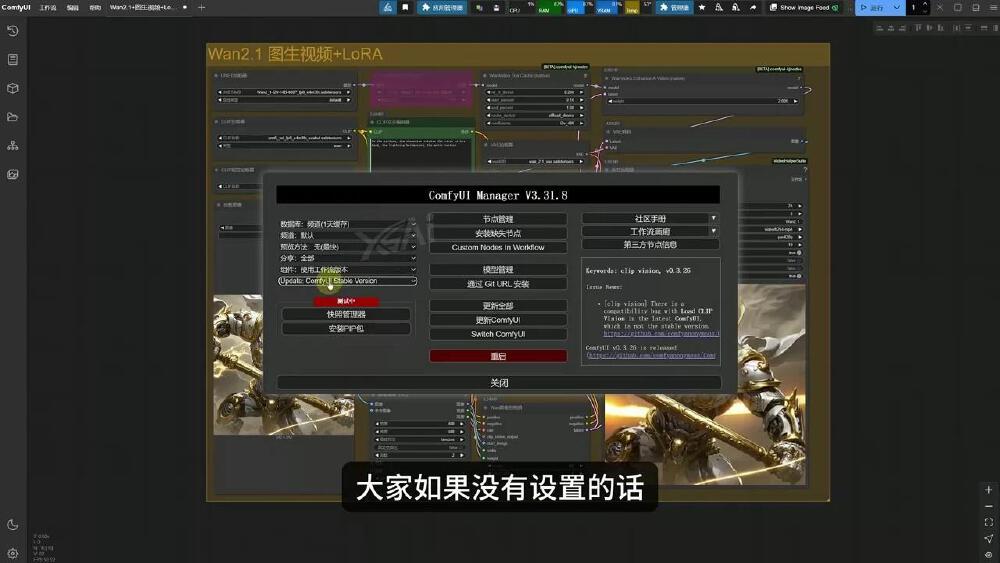Open the node library cube icon
The image size is (1000, 563).
pyautogui.click(x=12, y=88)
